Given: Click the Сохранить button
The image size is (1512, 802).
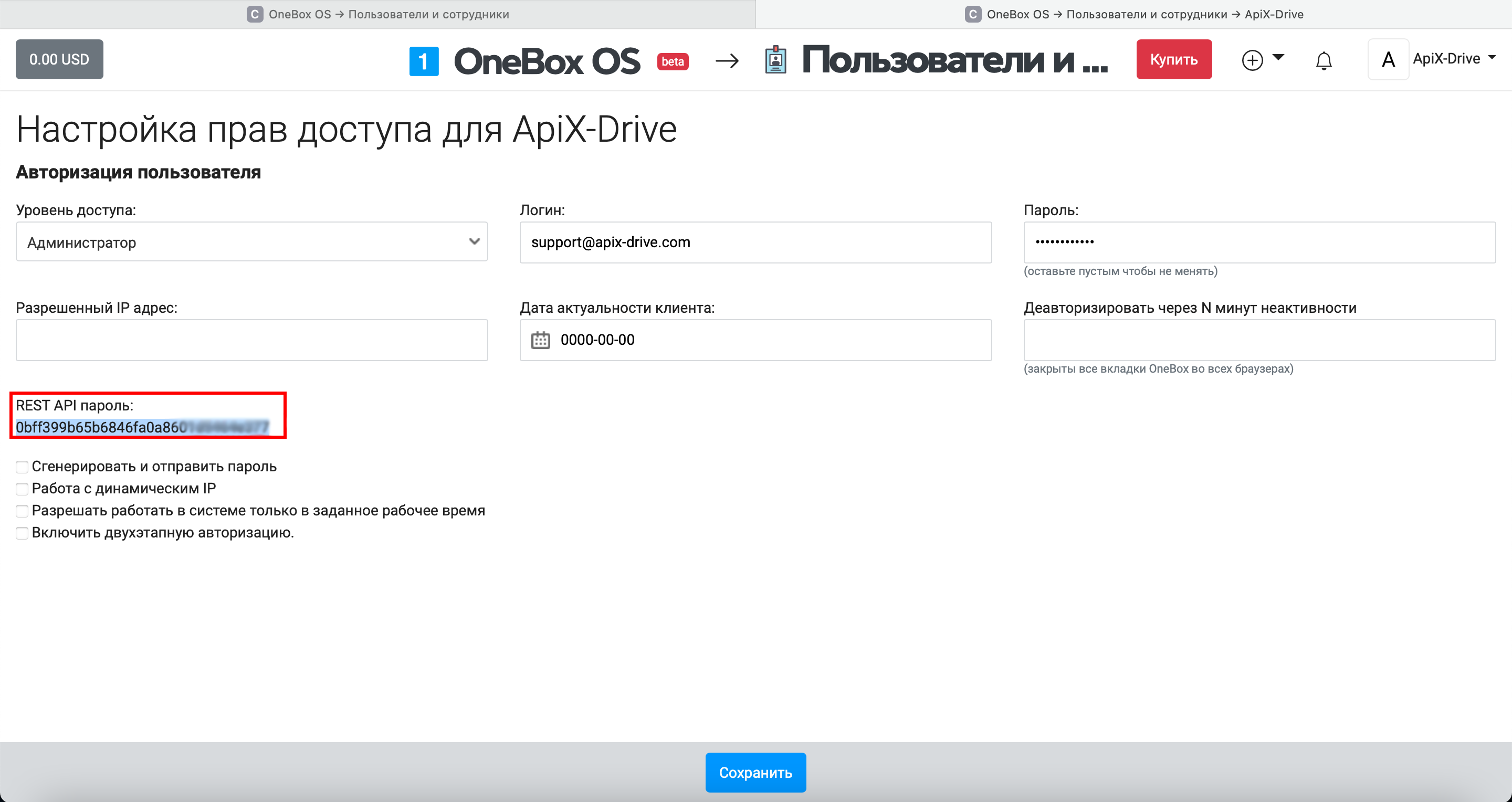Looking at the screenshot, I should pyautogui.click(x=755, y=772).
